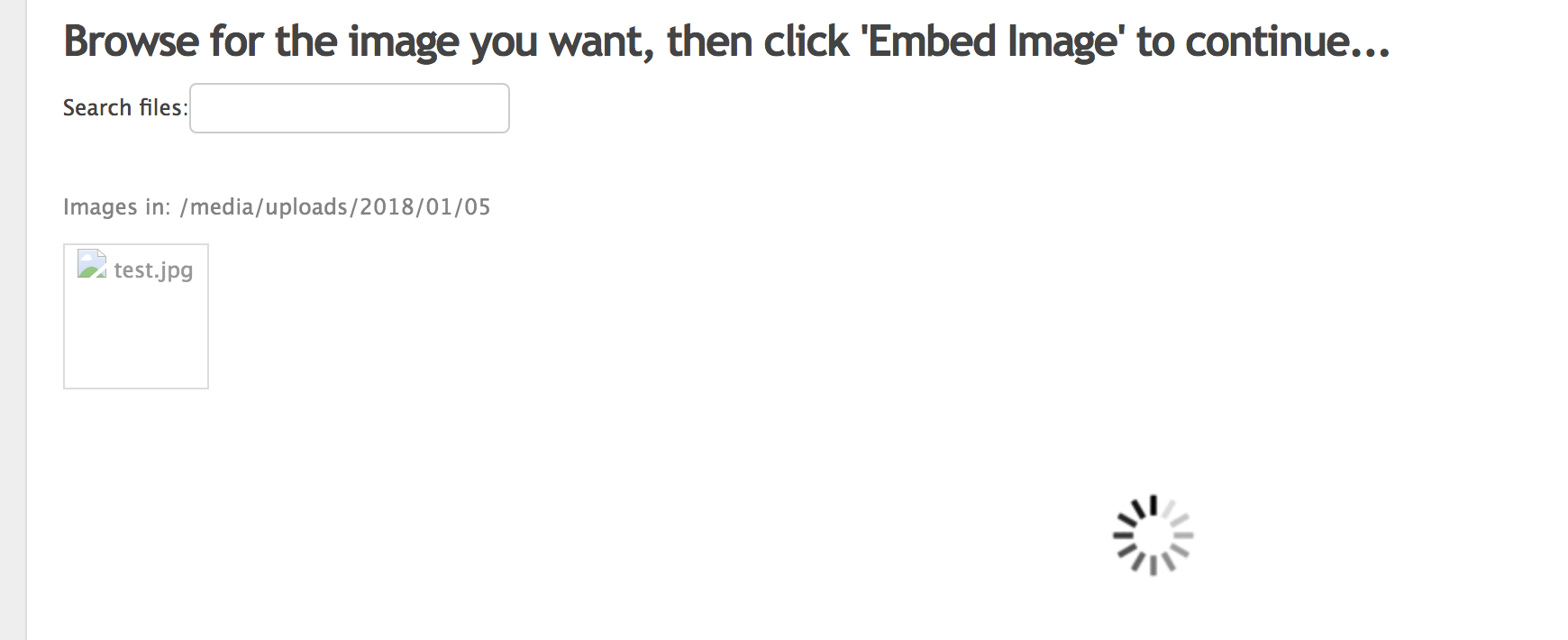Click the 'Search files:' label
Viewport: 1568px width, 640px height.
coord(123,107)
